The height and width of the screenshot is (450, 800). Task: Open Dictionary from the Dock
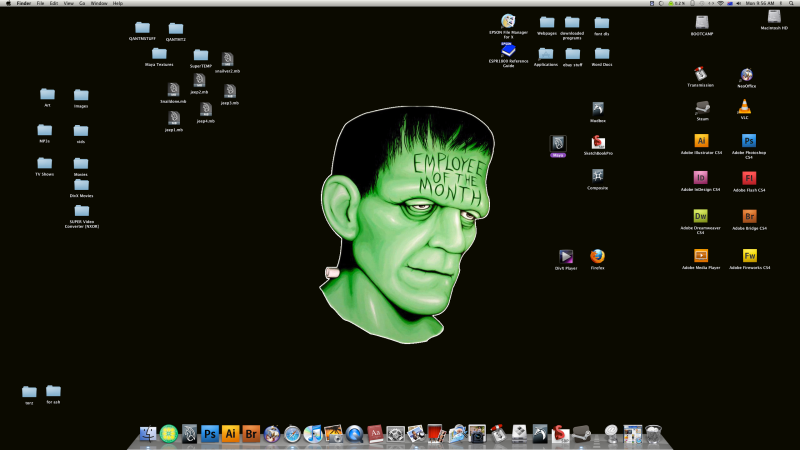[x=375, y=434]
